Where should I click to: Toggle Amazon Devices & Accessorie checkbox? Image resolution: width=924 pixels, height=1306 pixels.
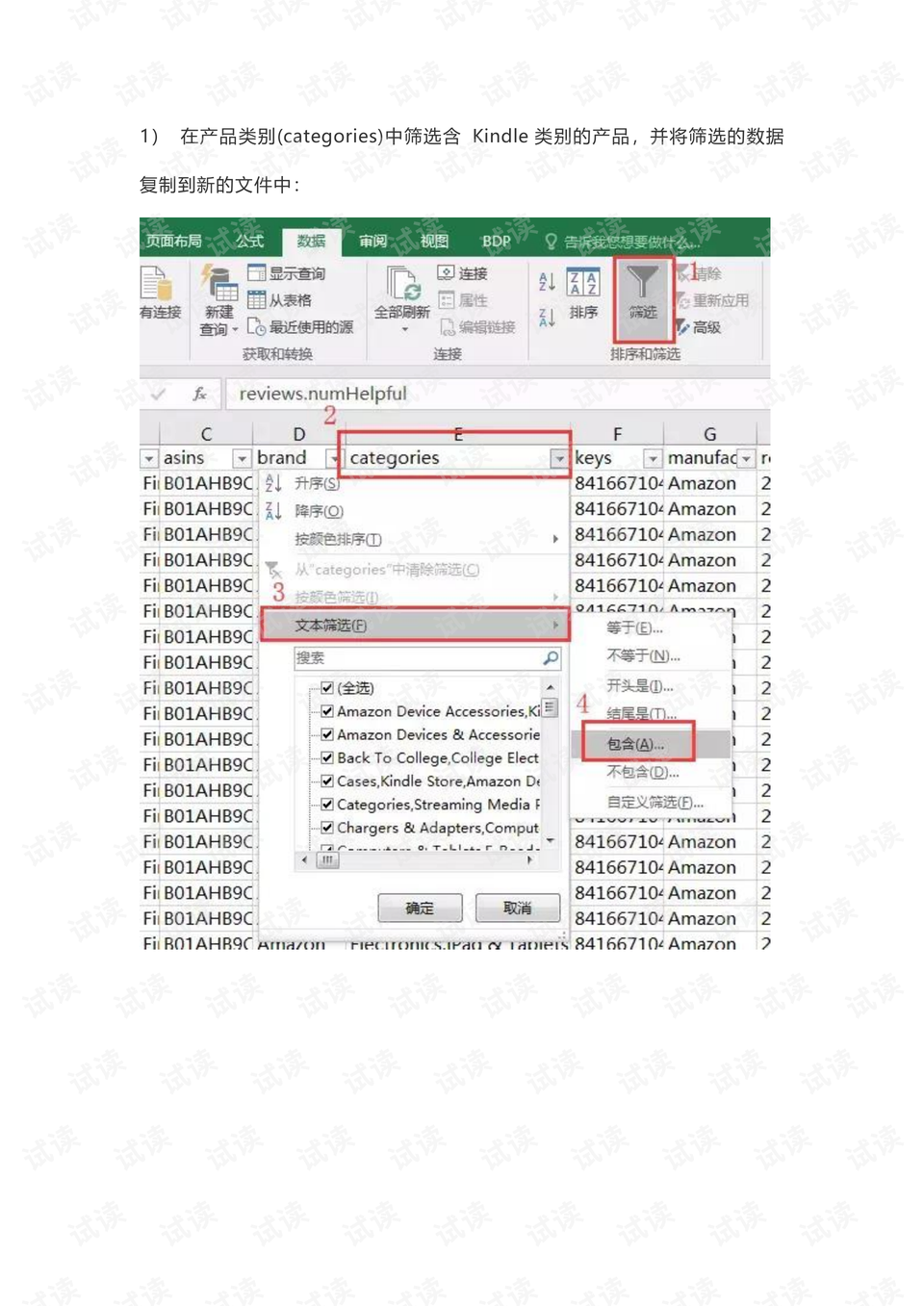(x=327, y=734)
